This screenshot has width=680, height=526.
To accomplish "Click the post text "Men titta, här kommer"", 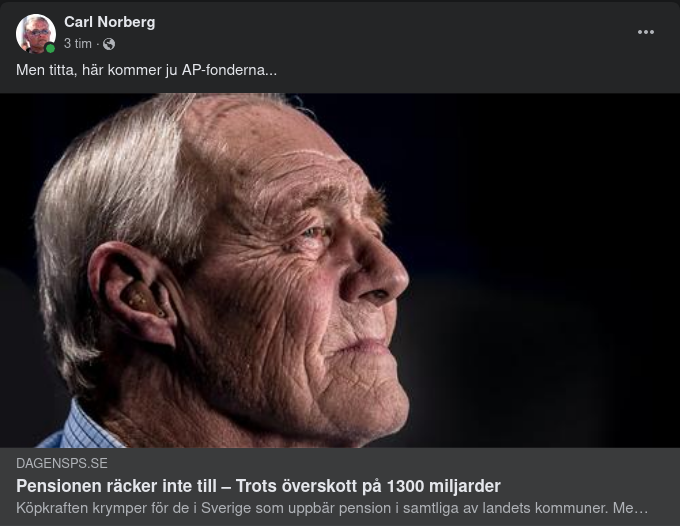I will [x=90, y=71].
